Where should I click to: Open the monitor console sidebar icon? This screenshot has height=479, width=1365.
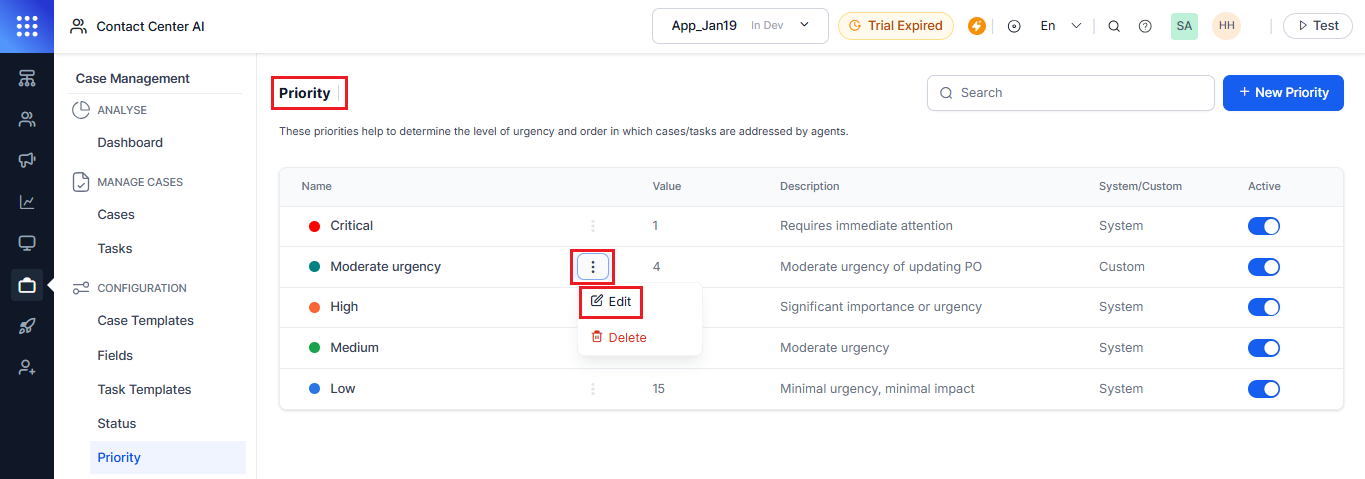(x=27, y=243)
